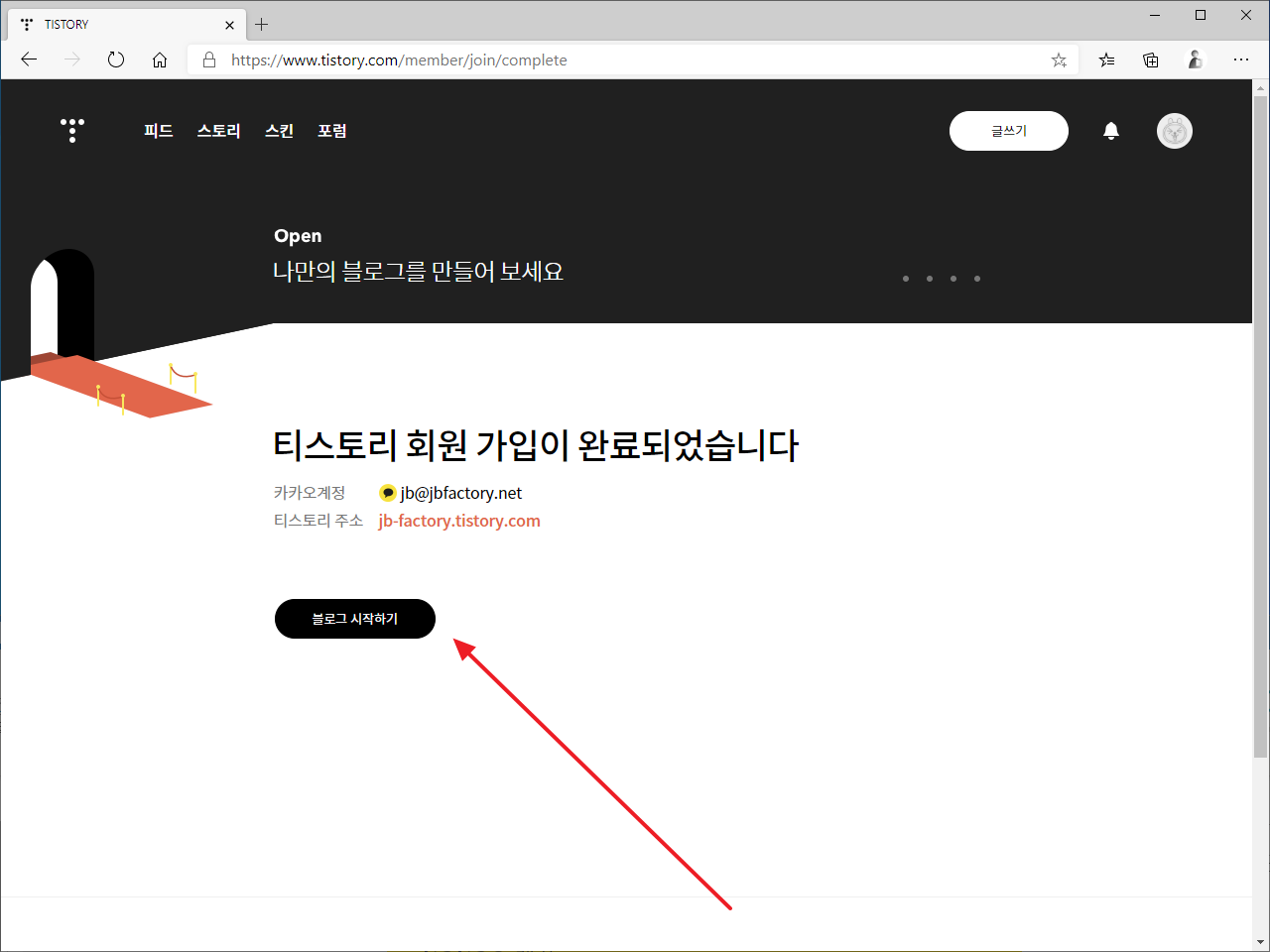The height and width of the screenshot is (952, 1270).
Task: Select the fourth banner carousel dot
Action: click(977, 279)
